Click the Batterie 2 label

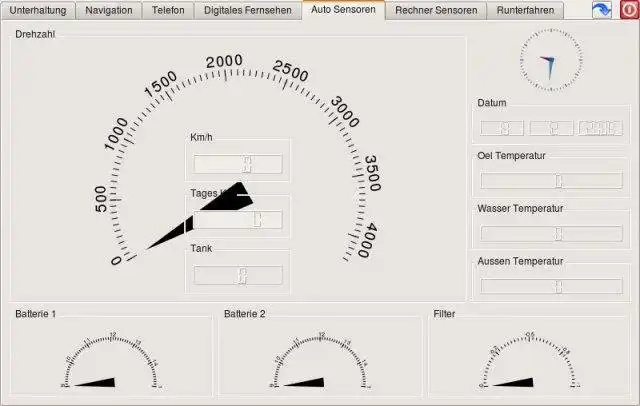pos(244,314)
